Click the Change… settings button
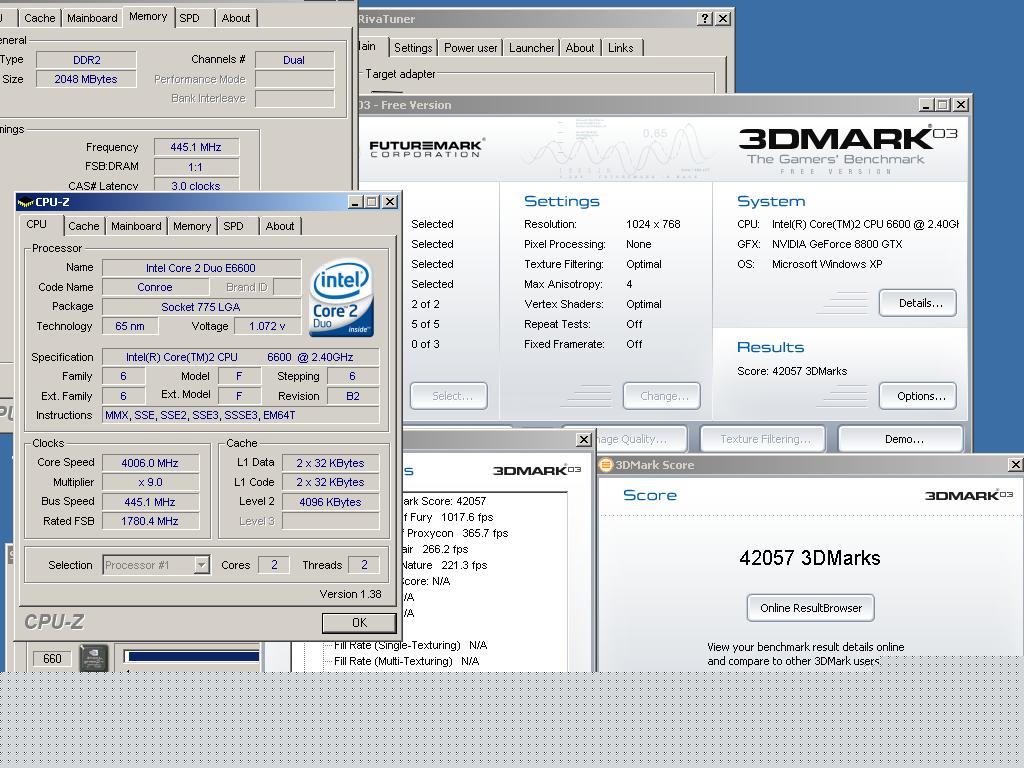Image resolution: width=1024 pixels, height=768 pixels. tap(662, 396)
